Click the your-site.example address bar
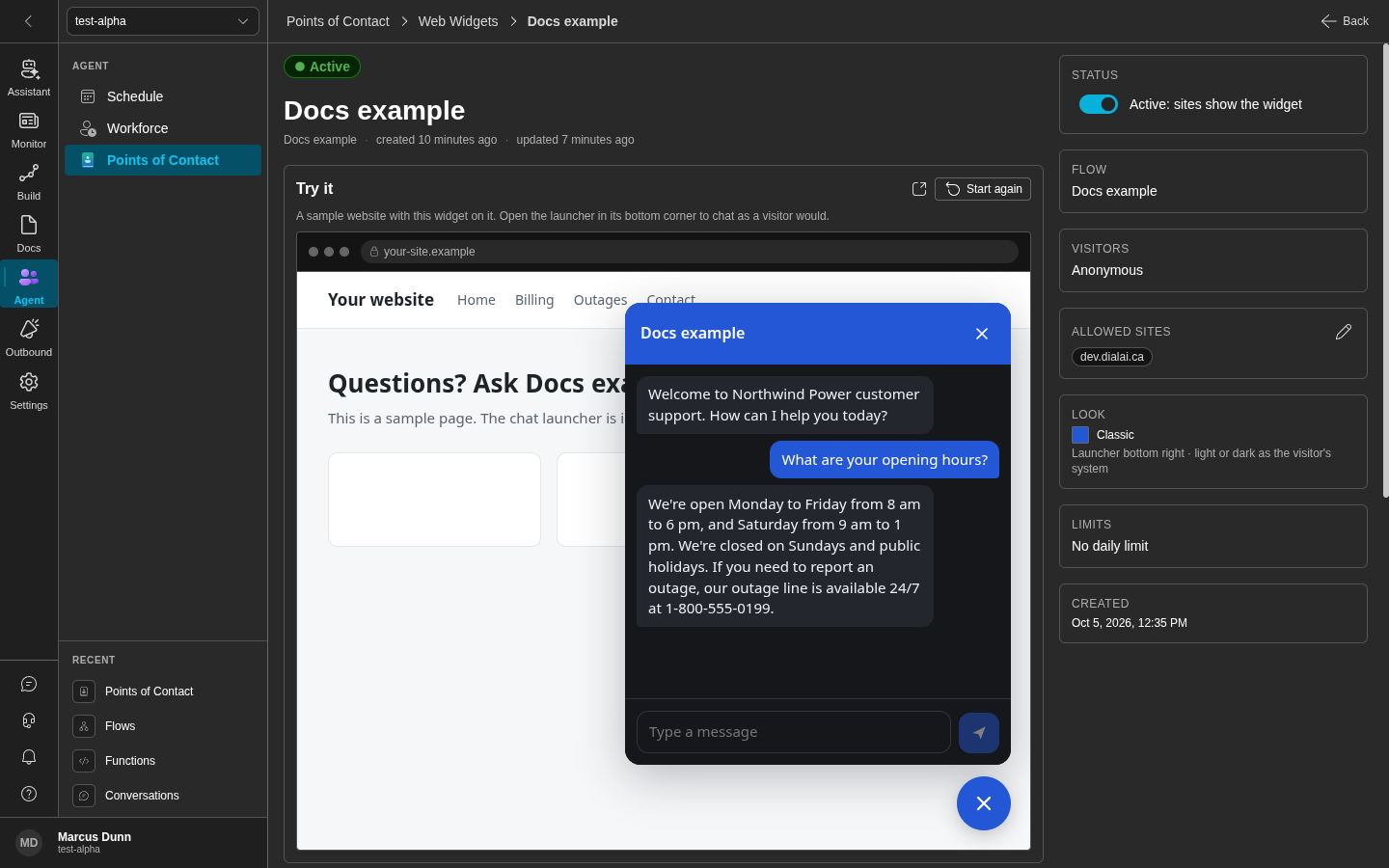The image size is (1389, 868). (690, 252)
